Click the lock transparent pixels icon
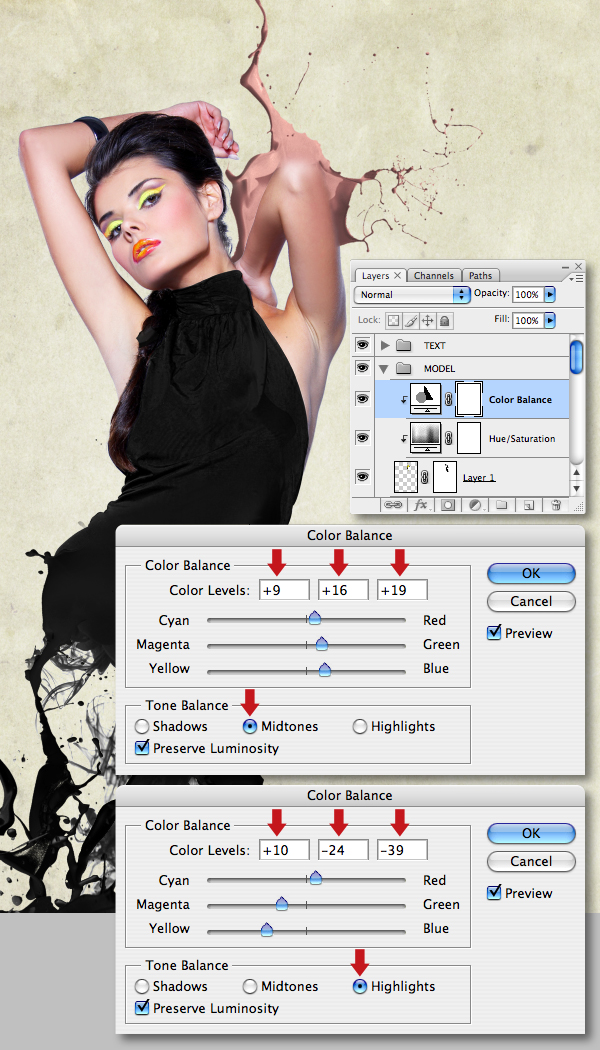Image resolution: width=600 pixels, height=1050 pixels. (x=394, y=320)
